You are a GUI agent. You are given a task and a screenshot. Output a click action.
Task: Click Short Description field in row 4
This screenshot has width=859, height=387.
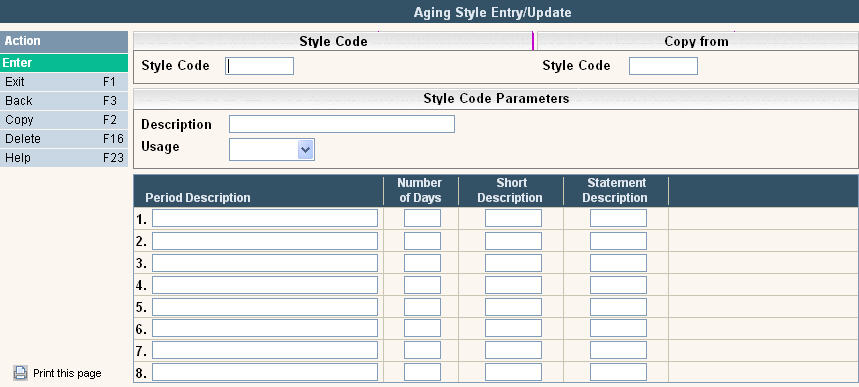[x=513, y=285]
